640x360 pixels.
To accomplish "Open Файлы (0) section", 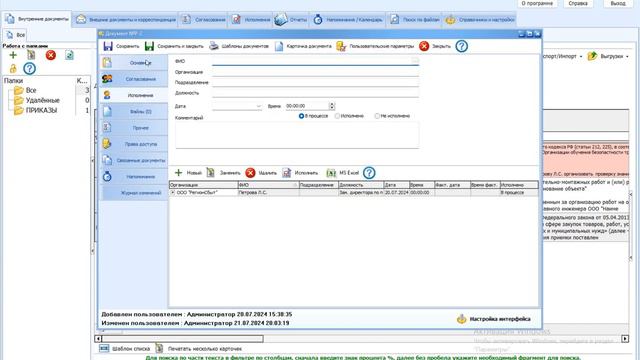I will tap(134, 111).
